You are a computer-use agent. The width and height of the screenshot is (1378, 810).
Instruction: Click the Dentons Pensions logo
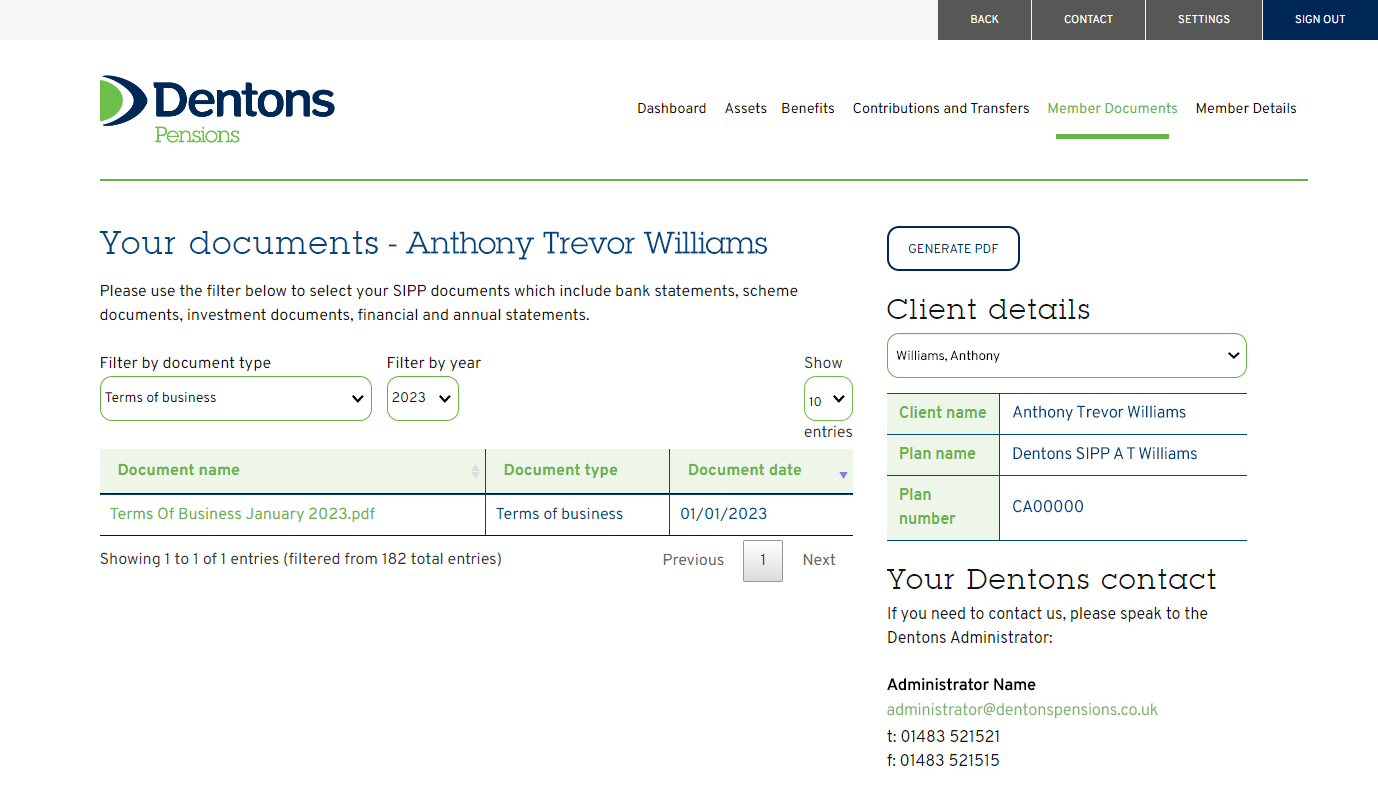(x=218, y=109)
